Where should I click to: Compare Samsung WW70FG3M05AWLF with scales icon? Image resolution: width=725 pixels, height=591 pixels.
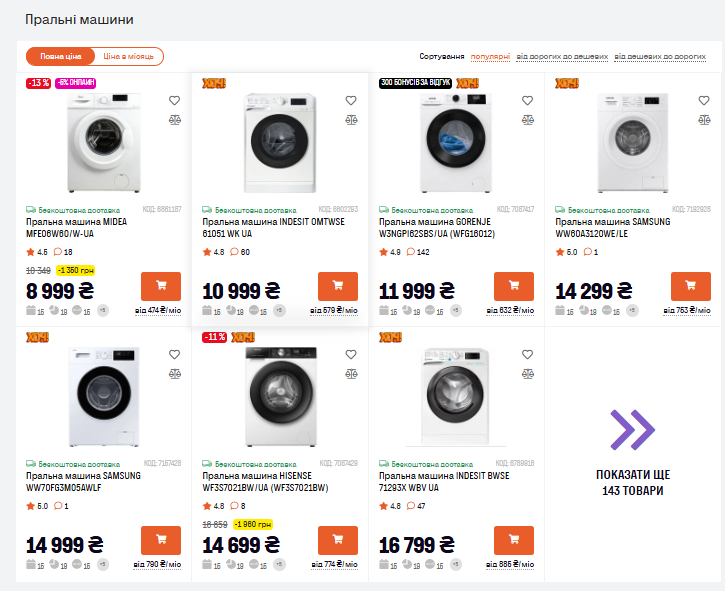coord(174,373)
